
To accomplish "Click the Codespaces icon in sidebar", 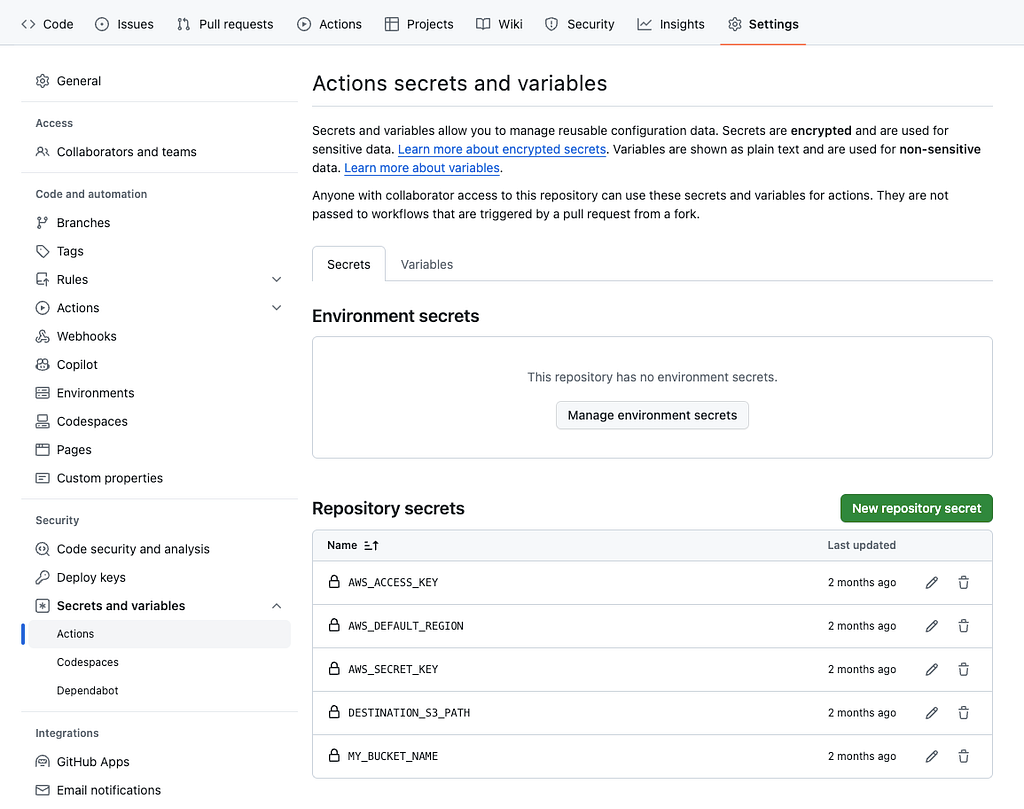I will coord(42,421).
